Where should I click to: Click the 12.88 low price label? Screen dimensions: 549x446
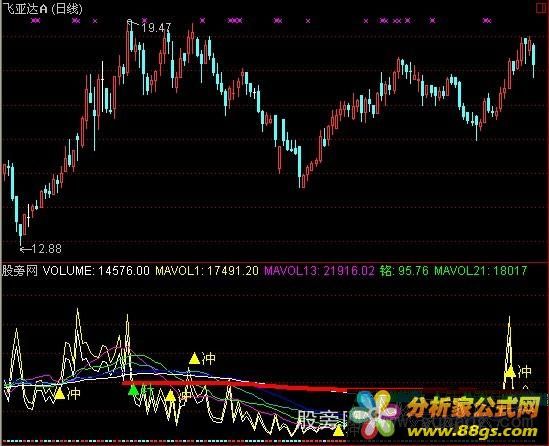(x=46, y=249)
